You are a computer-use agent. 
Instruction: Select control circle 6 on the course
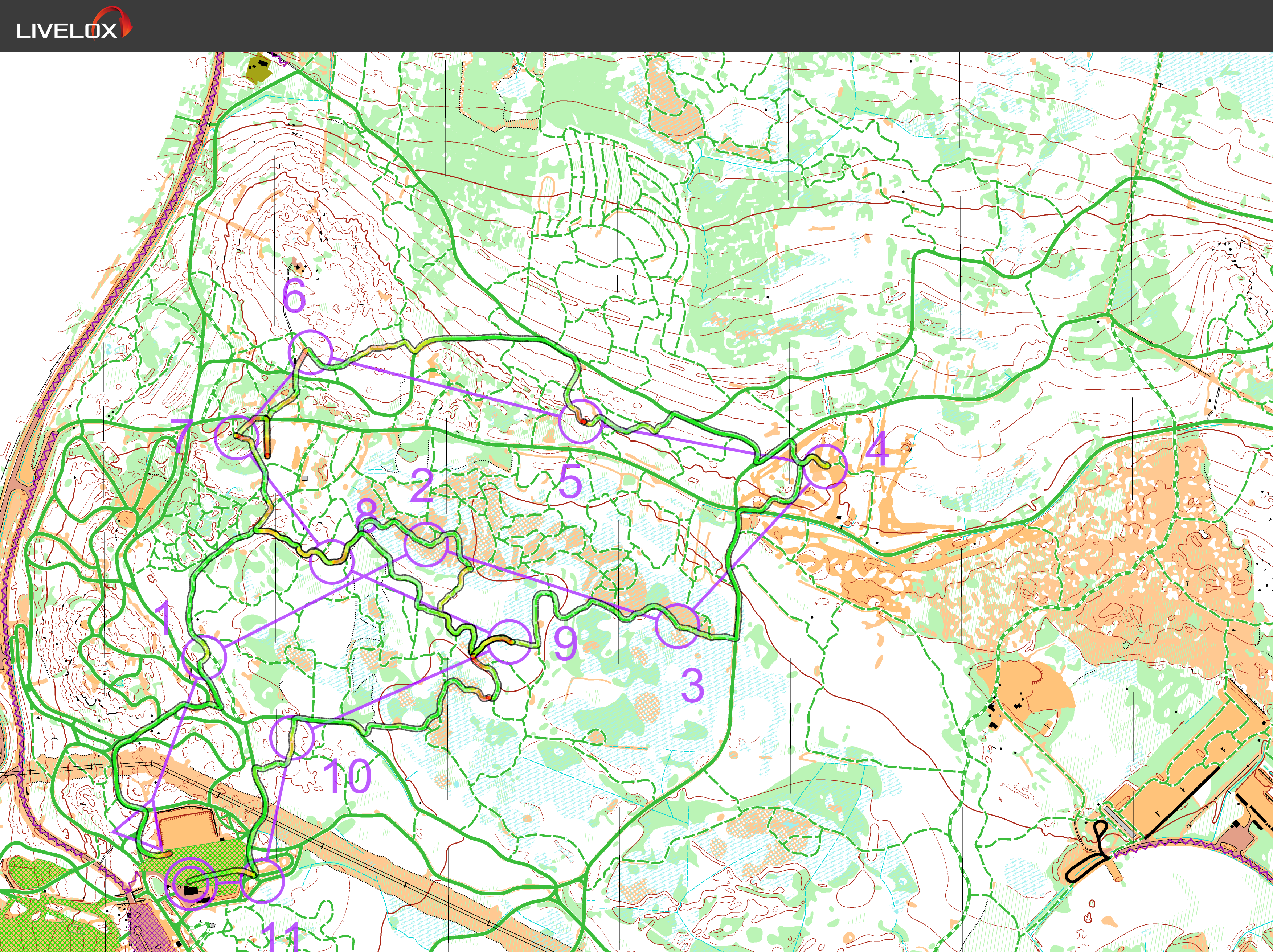pos(310,353)
